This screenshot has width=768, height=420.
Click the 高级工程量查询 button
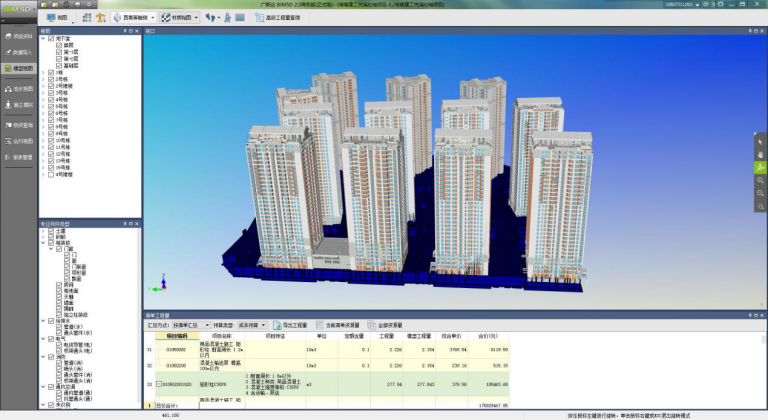tap(275, 17)
